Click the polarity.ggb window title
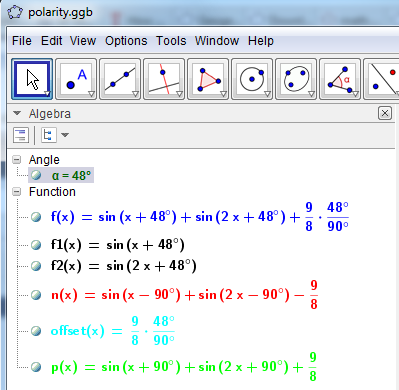The image size is (399, 390). click(x=60, y=13)
